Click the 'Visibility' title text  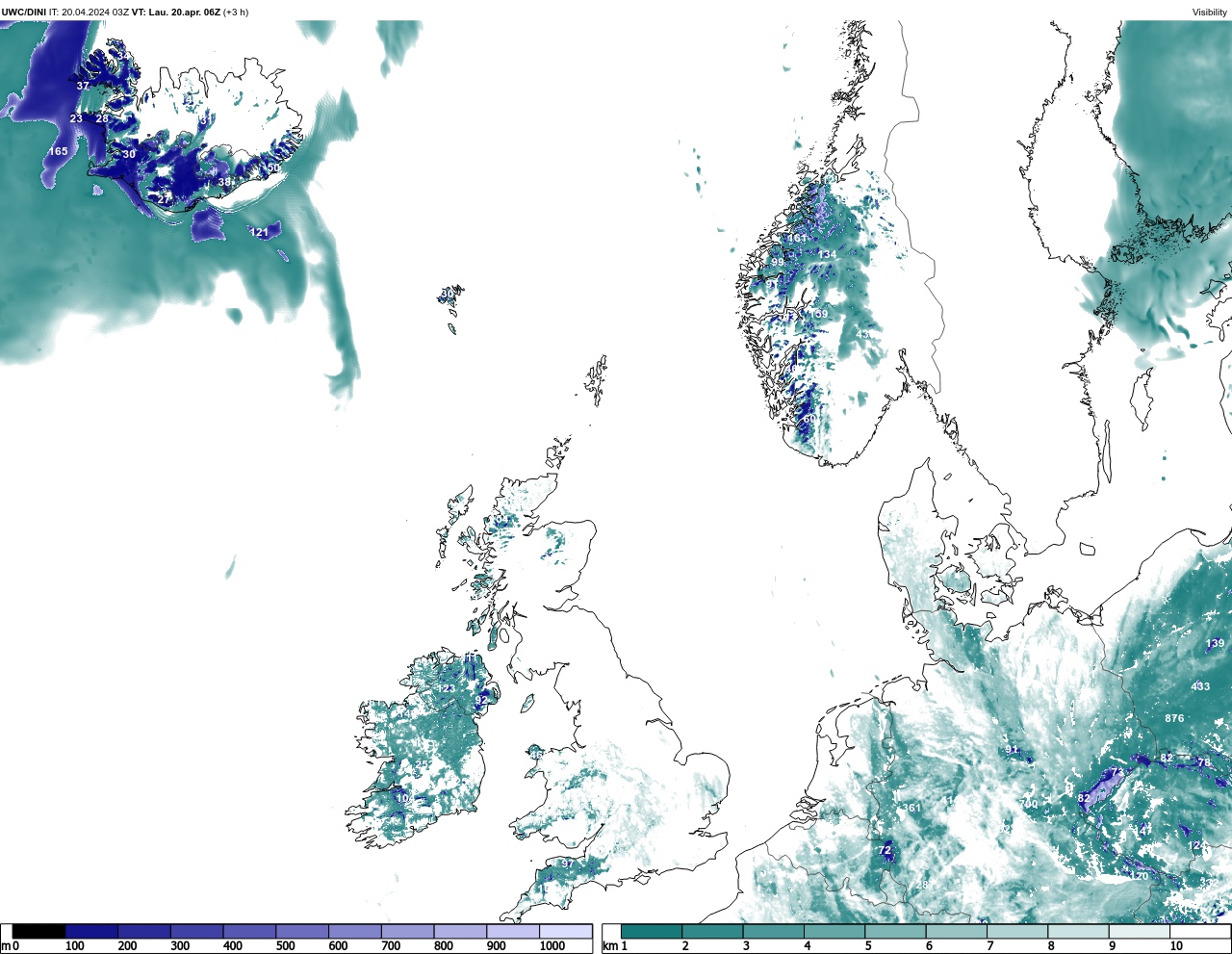[1209, 12]
